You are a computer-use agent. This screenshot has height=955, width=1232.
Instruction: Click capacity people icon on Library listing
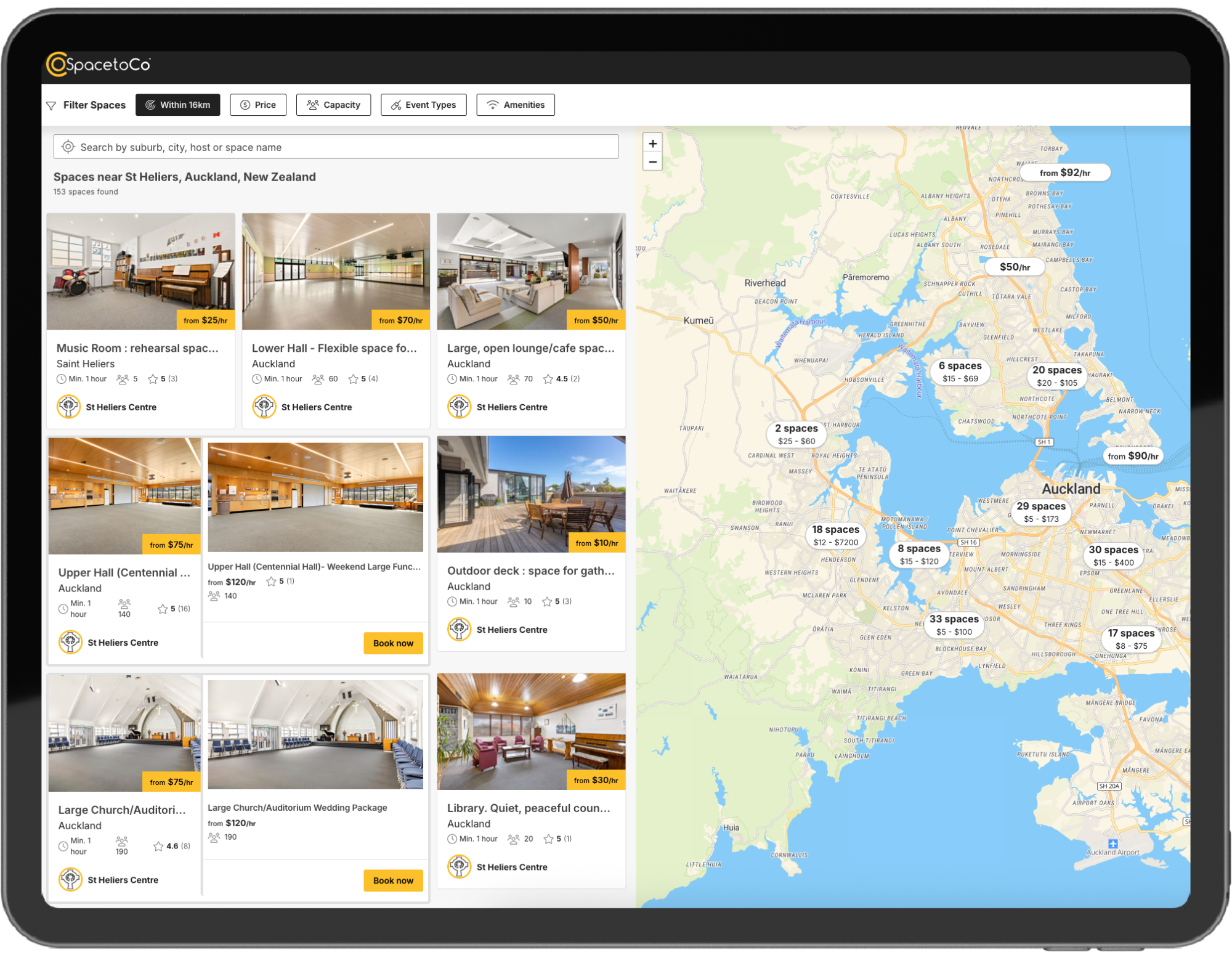coord(514,839)
